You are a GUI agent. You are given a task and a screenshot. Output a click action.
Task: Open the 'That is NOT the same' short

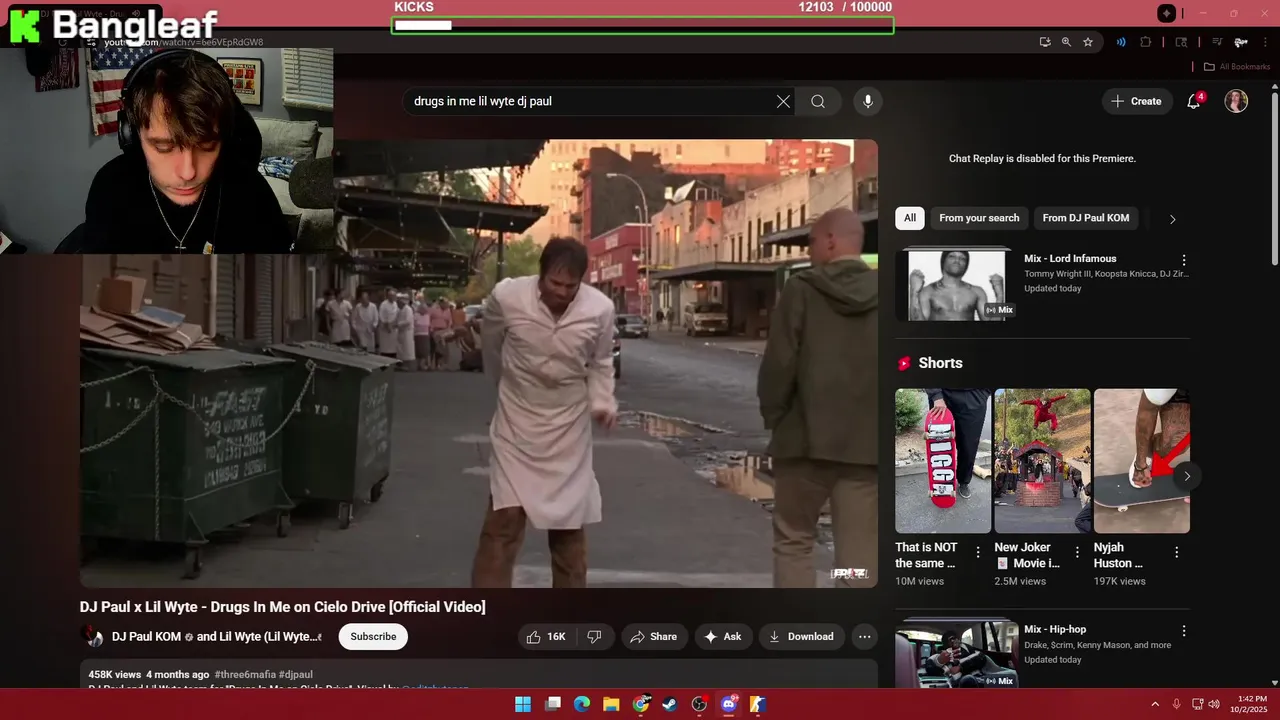point(943,461)
